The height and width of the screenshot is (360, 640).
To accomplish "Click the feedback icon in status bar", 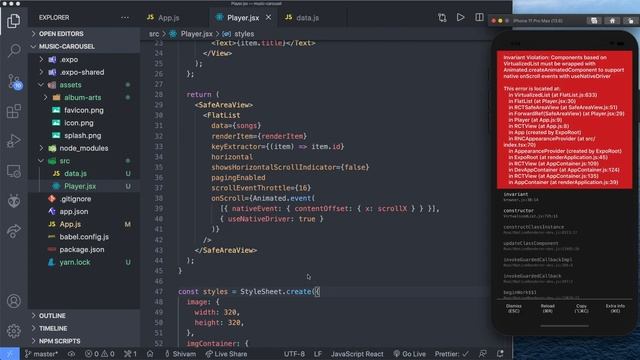I will (x=483, y=354).
